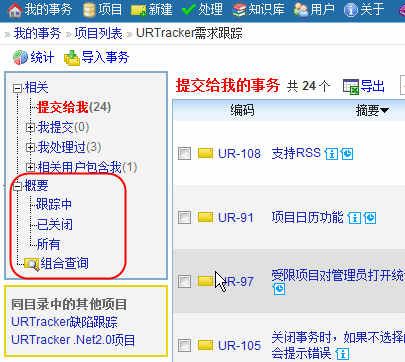
Task: Open issue link UR-108
Action: 239,154
